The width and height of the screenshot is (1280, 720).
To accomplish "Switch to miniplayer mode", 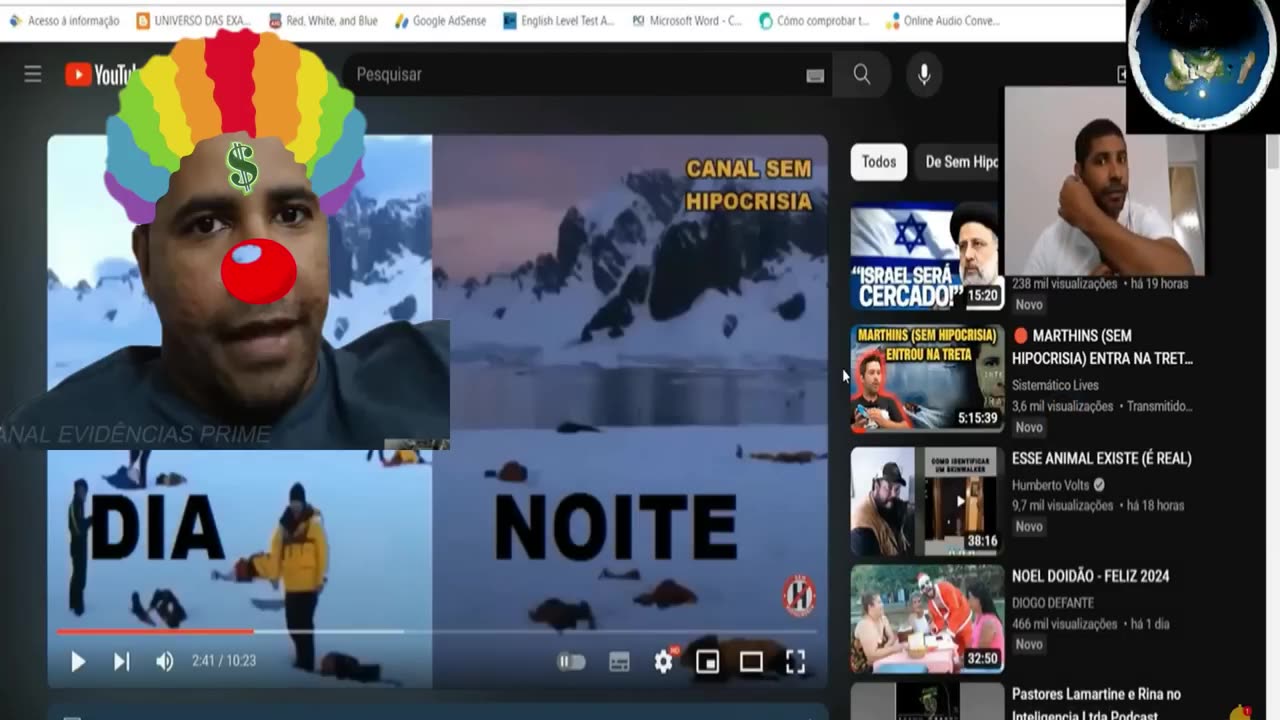I will point(707,661).
